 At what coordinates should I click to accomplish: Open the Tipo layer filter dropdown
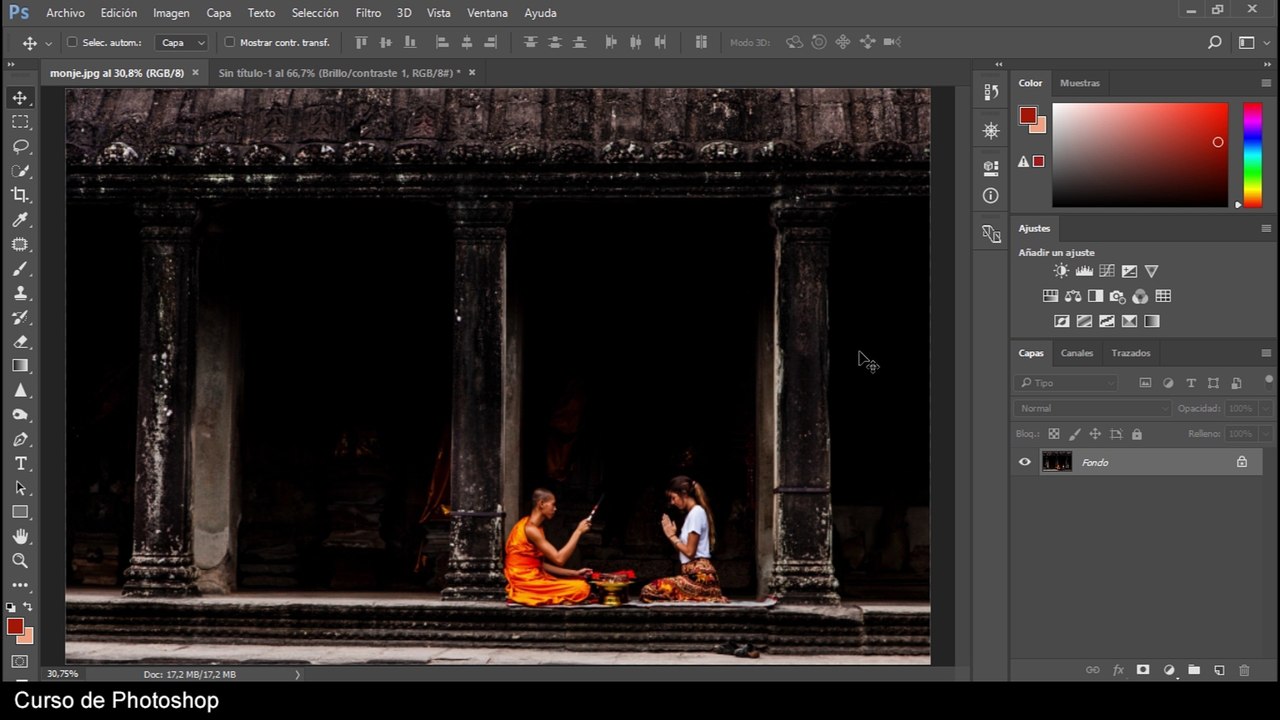[1066, 383]
